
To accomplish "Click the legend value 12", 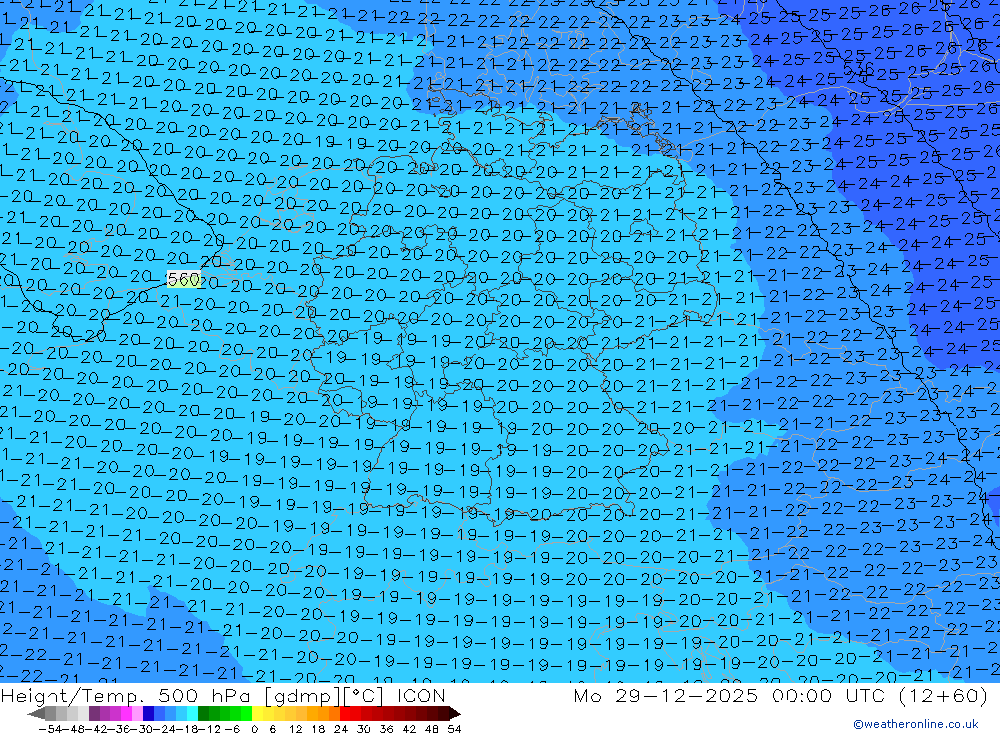I will [295, 729].
